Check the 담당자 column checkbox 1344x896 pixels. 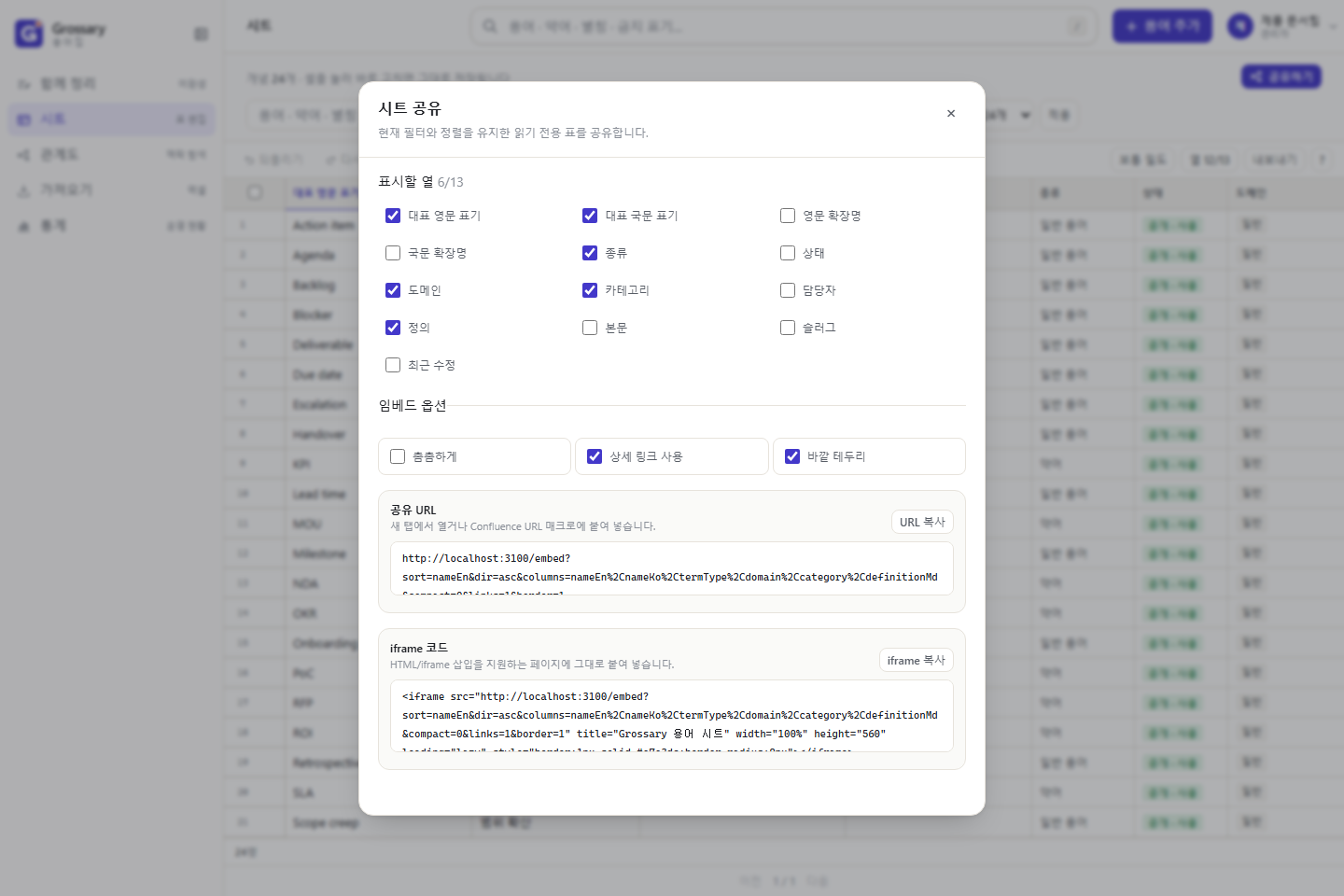pyautogui.click(x=788, y=290)
